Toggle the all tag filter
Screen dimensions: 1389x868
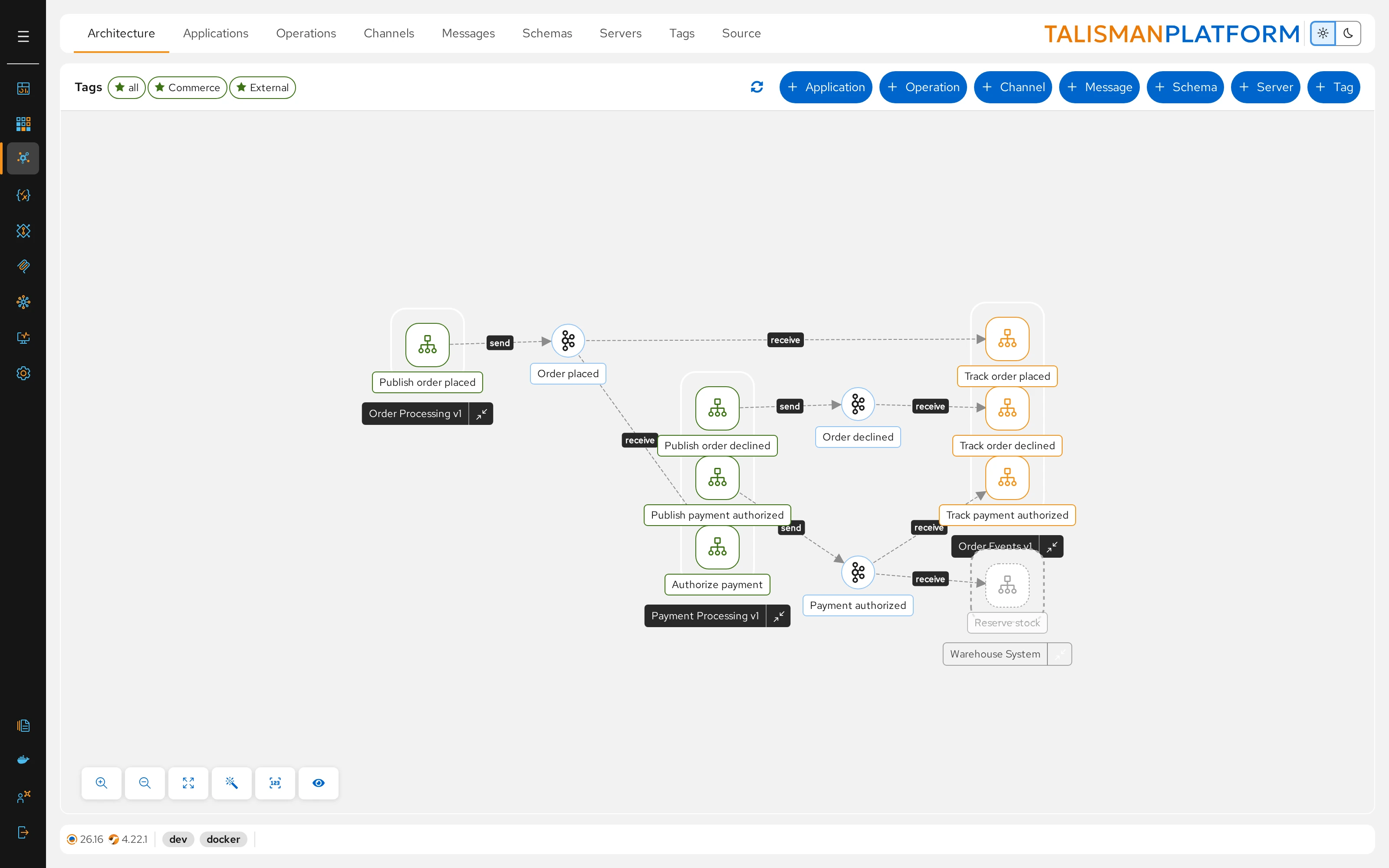pos(127,87)
